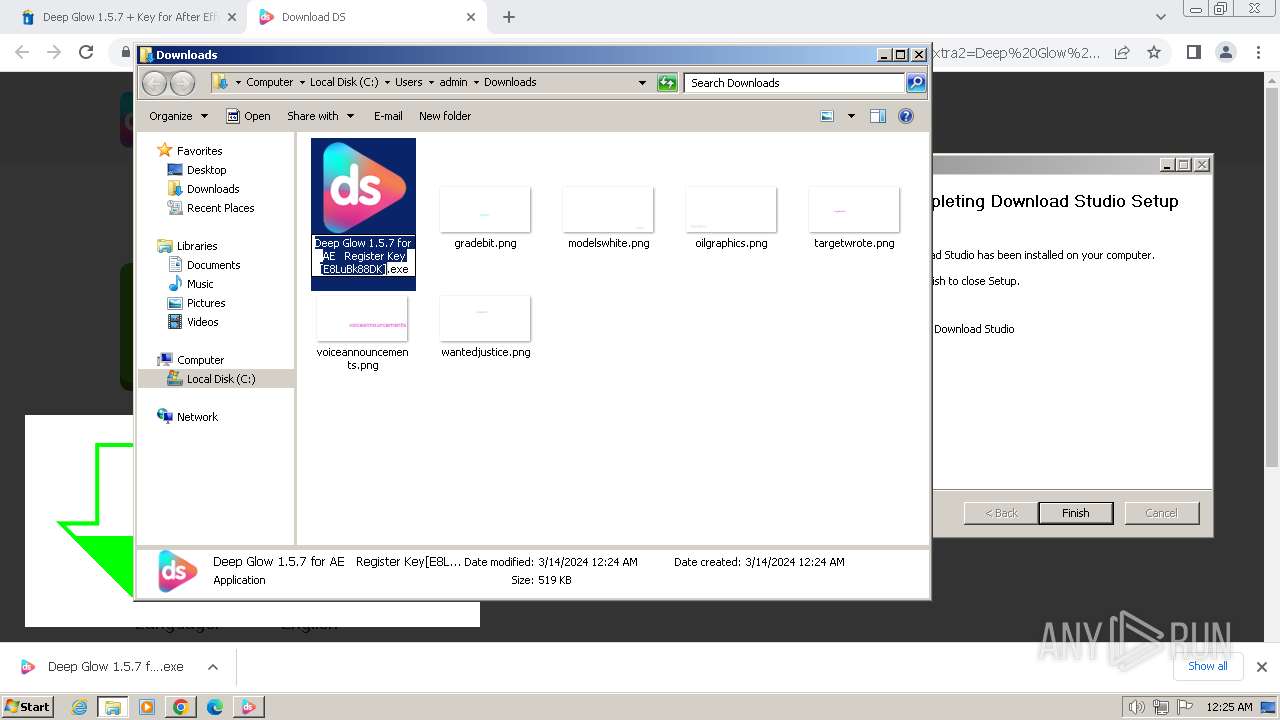Screen dimensions: 1280x720
Task: Click Cancel in Download Studio Setup
Action: pyautogui.click(x=1161, y=513)
